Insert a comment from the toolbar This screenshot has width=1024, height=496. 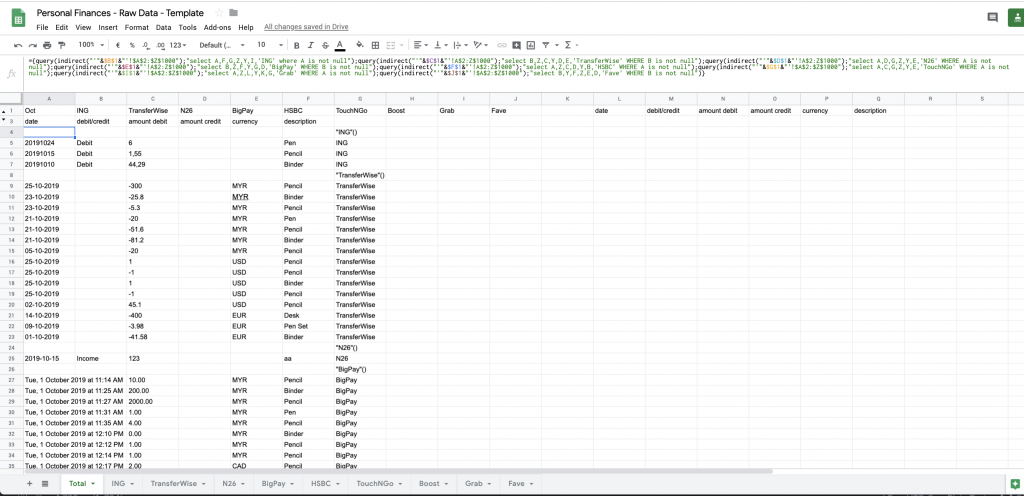(516, 45)
